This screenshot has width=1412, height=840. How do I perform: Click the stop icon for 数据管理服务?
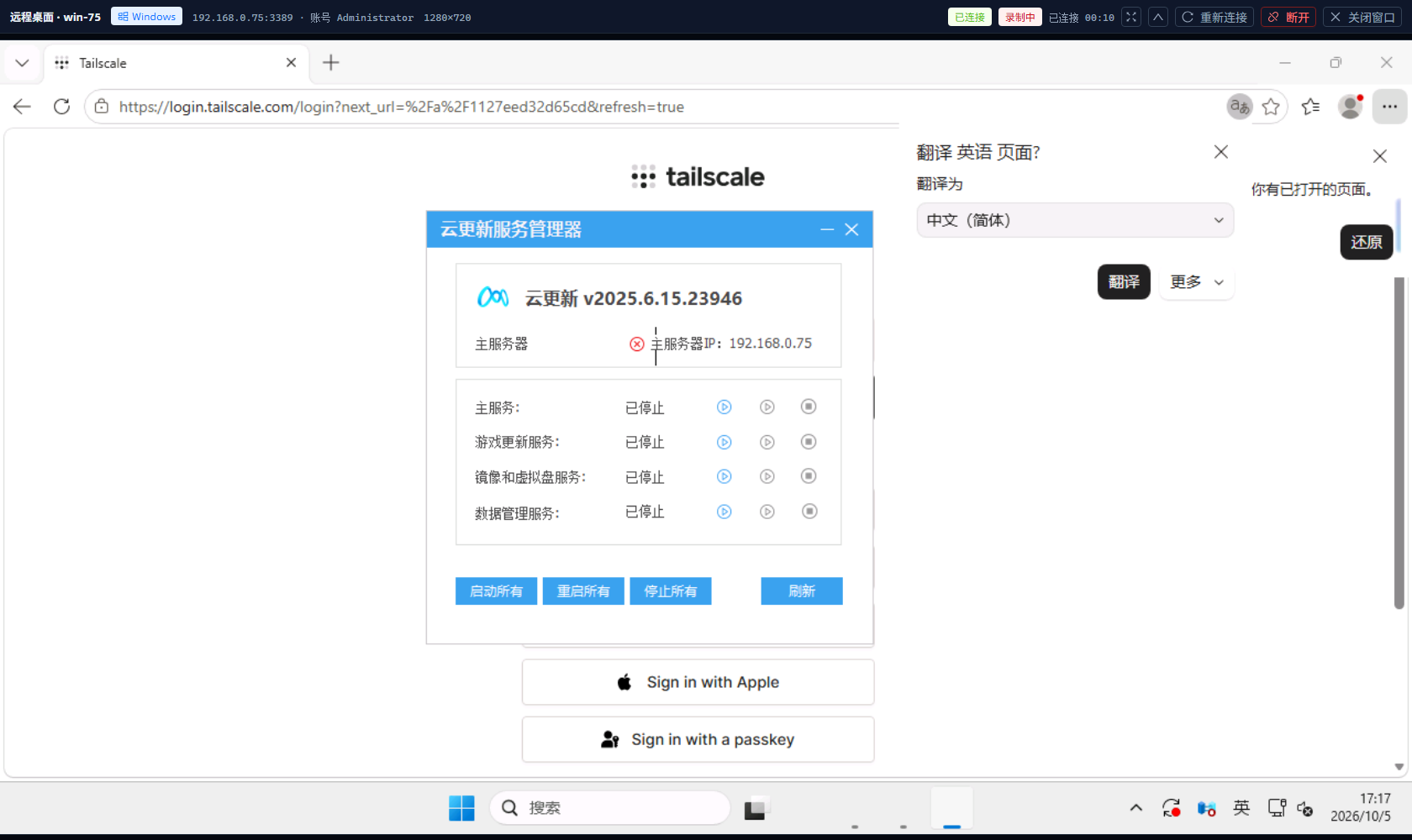[x=809, y=512]
